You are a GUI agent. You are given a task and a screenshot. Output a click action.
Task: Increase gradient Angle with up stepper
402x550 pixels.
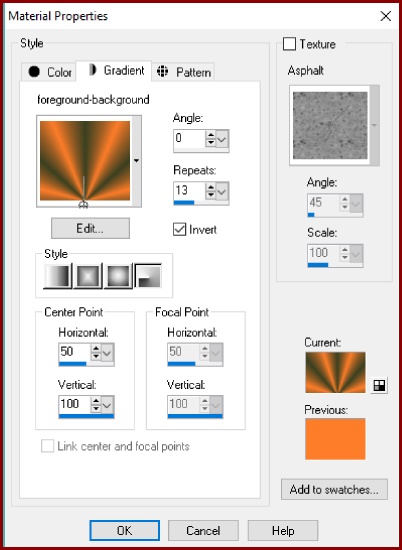(210, 135)
